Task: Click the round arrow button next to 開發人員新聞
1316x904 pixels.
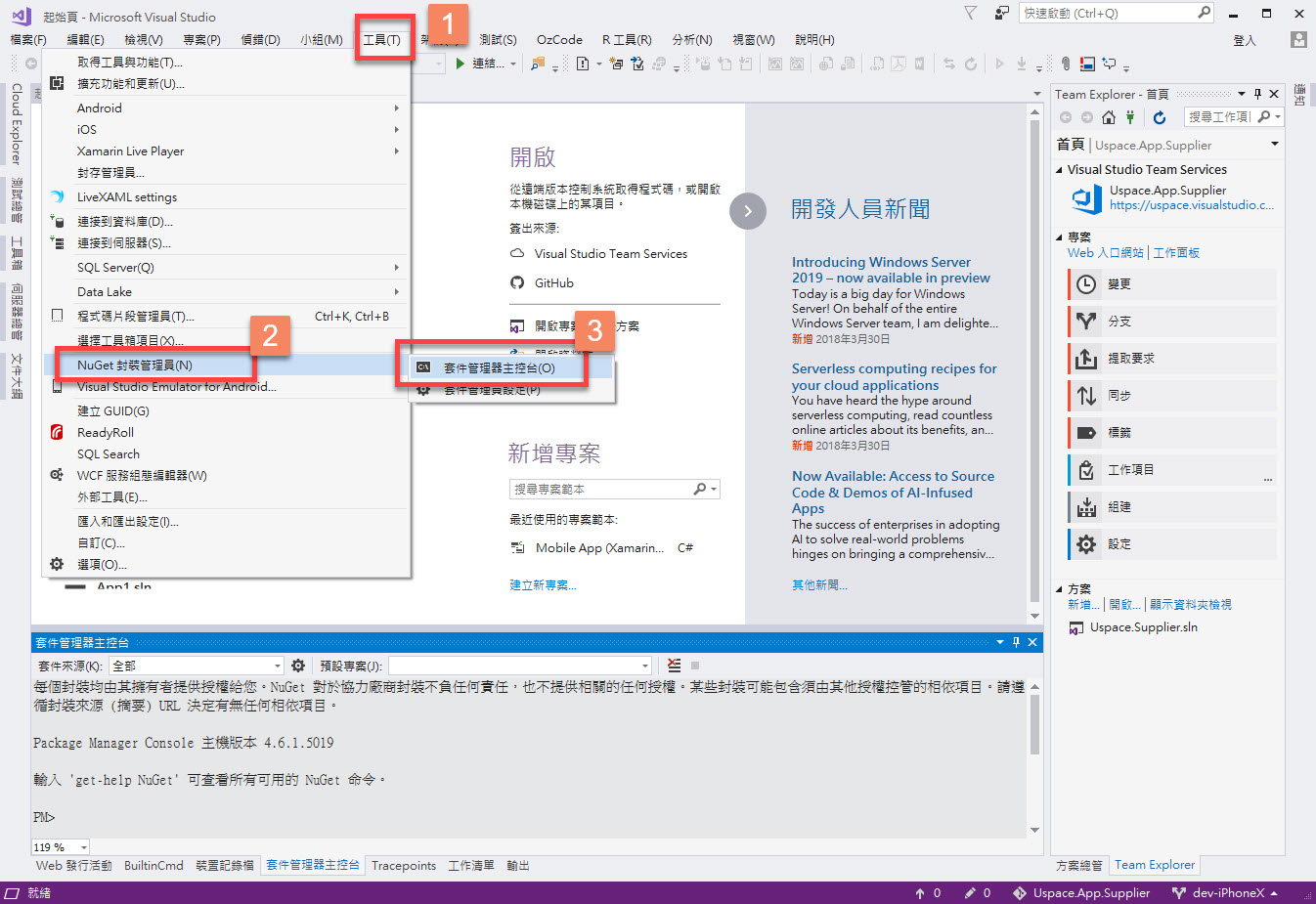Action: [x=748, y=210]
